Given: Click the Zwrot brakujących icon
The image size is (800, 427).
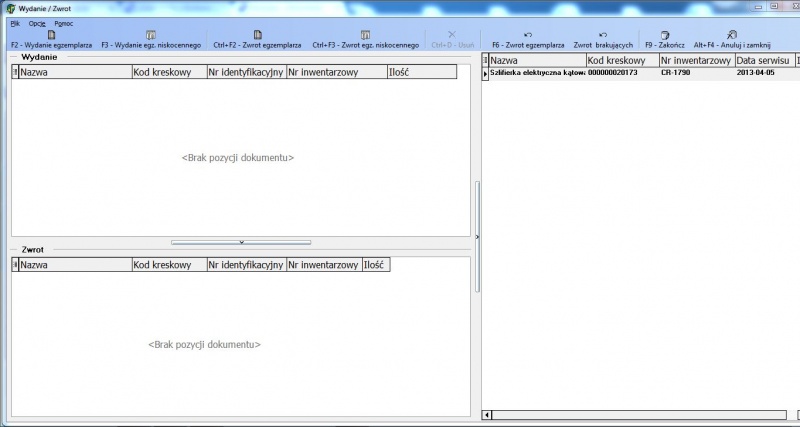Looking at the screenshot, I should [x=603, y=35].
